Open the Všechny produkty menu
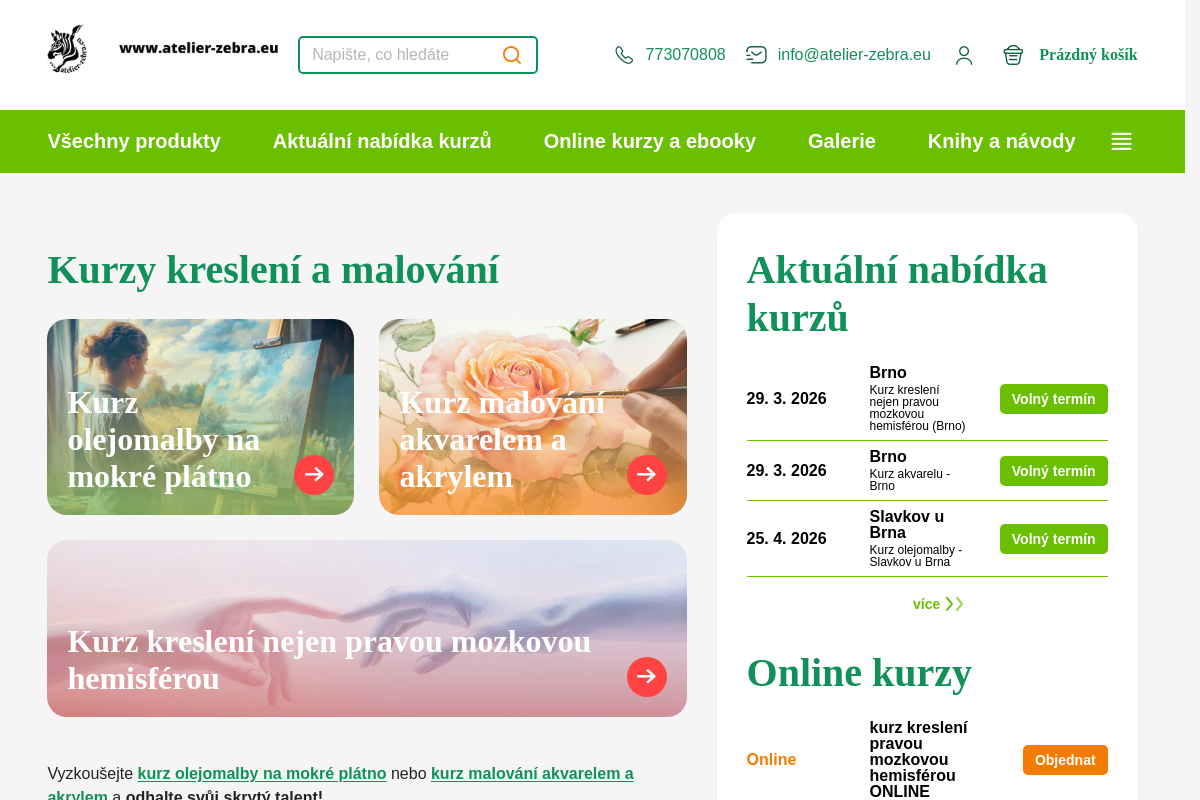Viewport: 1200px width, 800px height. coord(134,141)
